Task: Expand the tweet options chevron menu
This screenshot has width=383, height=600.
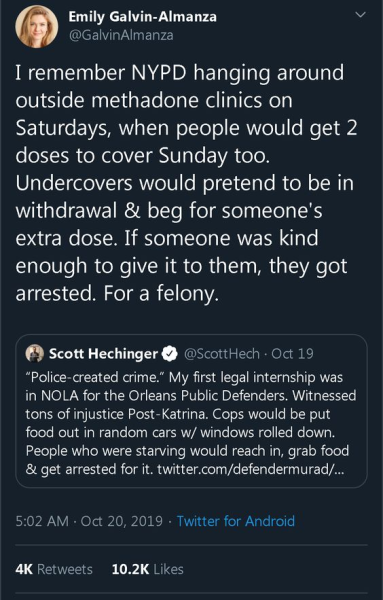Action: pos(360,15)
